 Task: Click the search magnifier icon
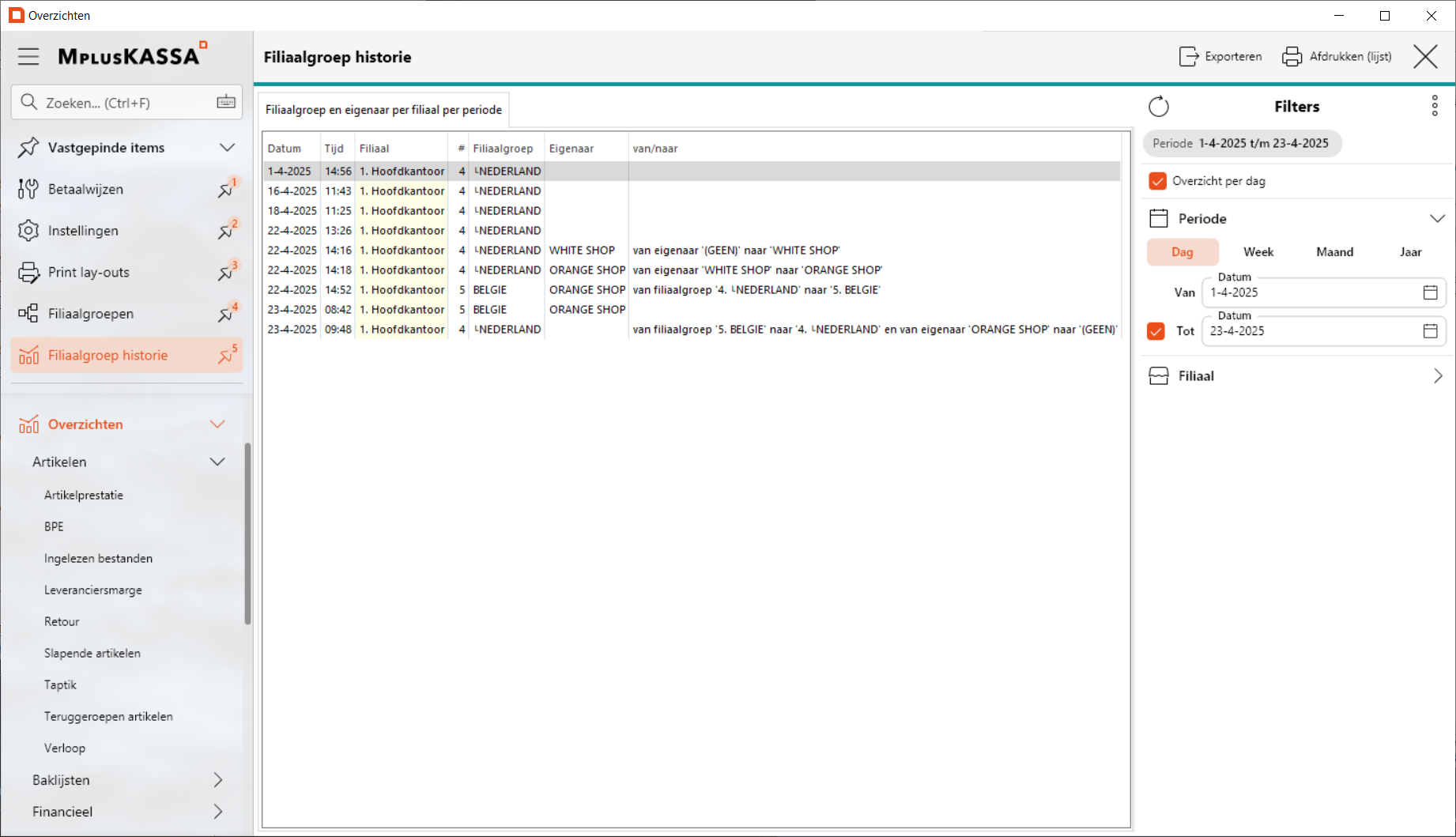click(29, 102)
